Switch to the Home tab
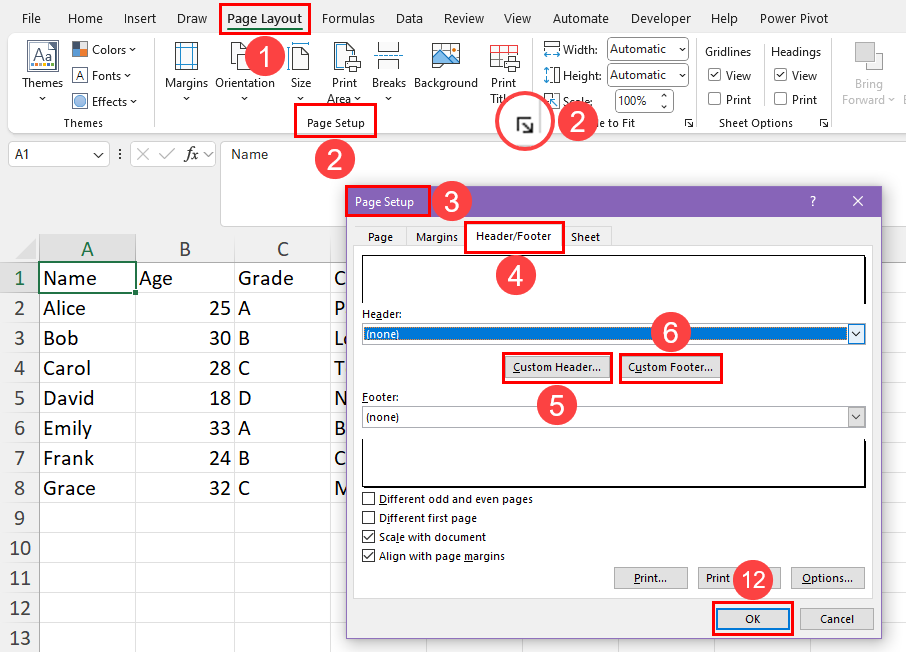The image size is (906, 652). pyautogui.click(x=85, y=18)
